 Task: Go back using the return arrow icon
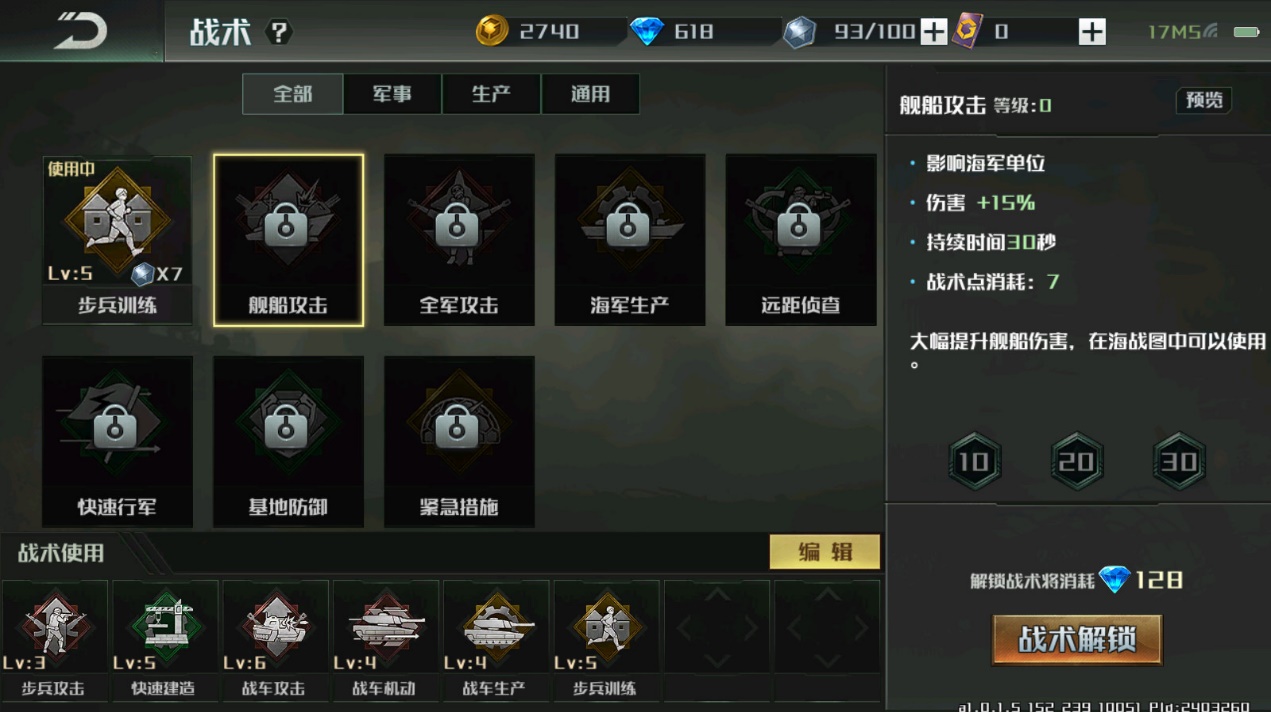[81, 31]
